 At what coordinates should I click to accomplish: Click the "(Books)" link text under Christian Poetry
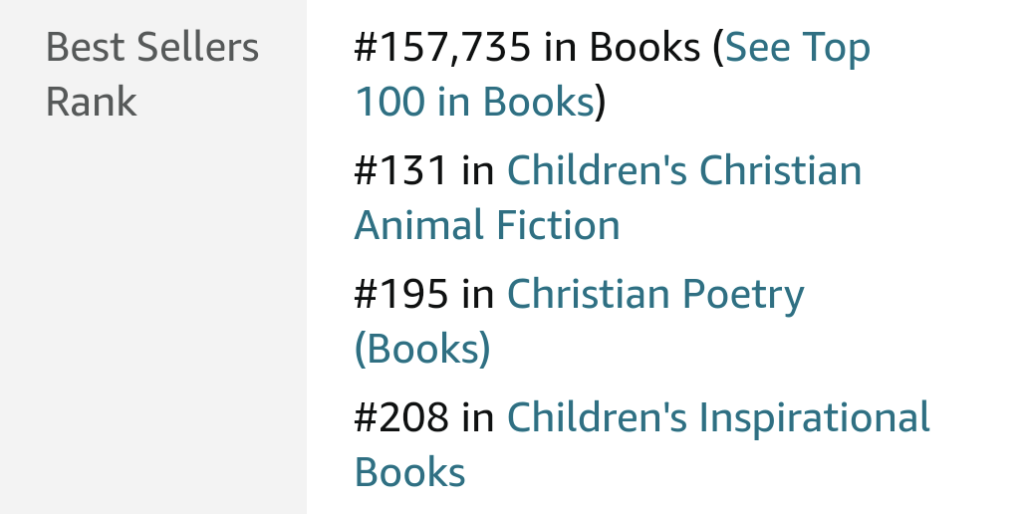click(422, 349)
